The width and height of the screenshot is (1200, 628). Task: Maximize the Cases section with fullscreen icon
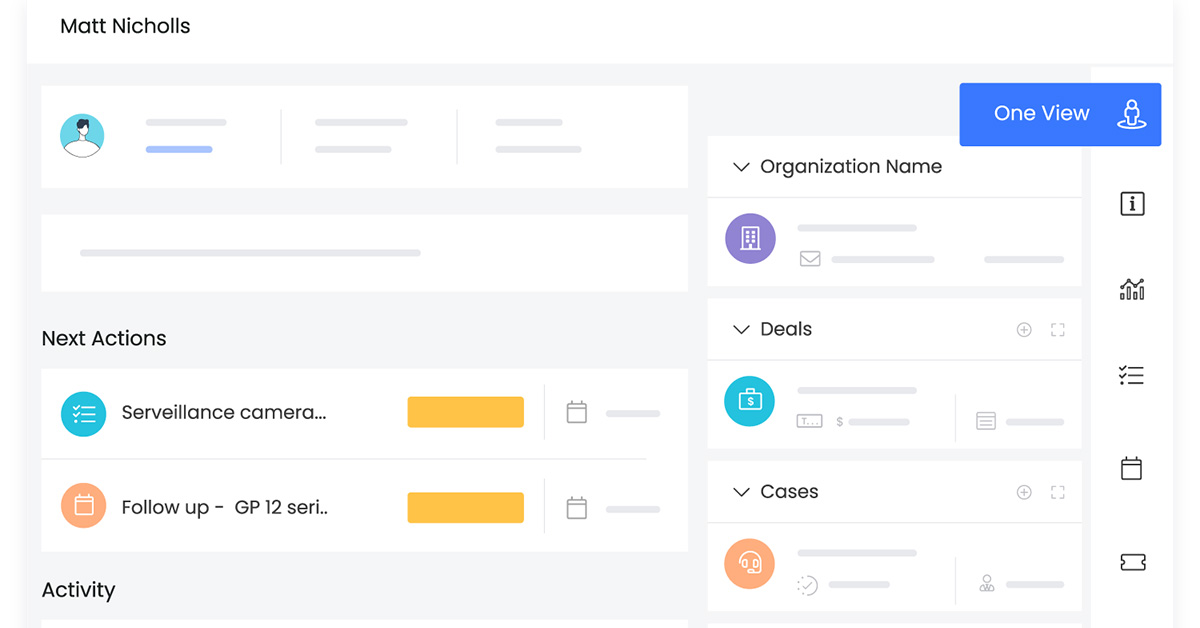(1058, 492)
